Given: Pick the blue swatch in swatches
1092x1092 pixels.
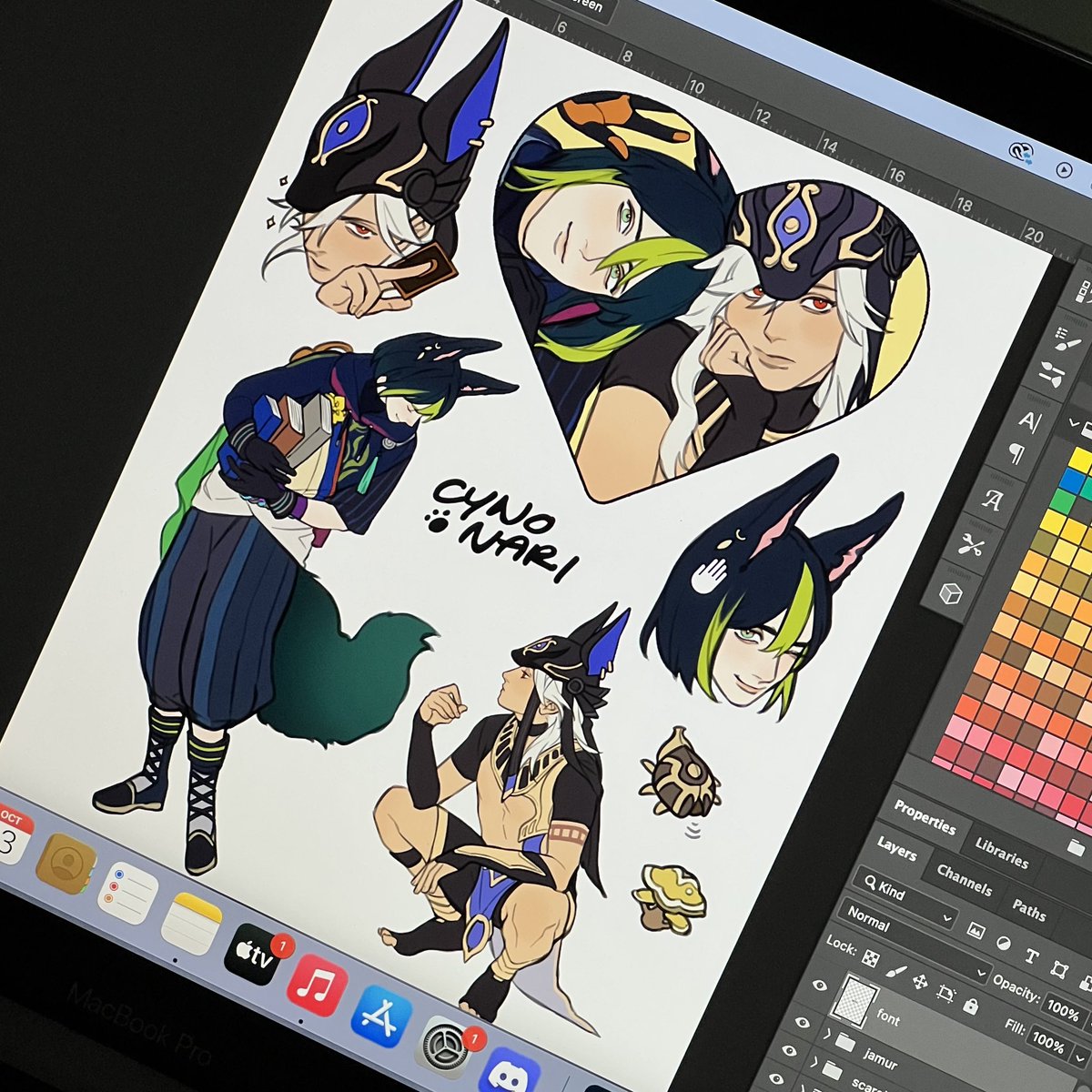Looking at the screenshot, I should (x=1071, y=480).
